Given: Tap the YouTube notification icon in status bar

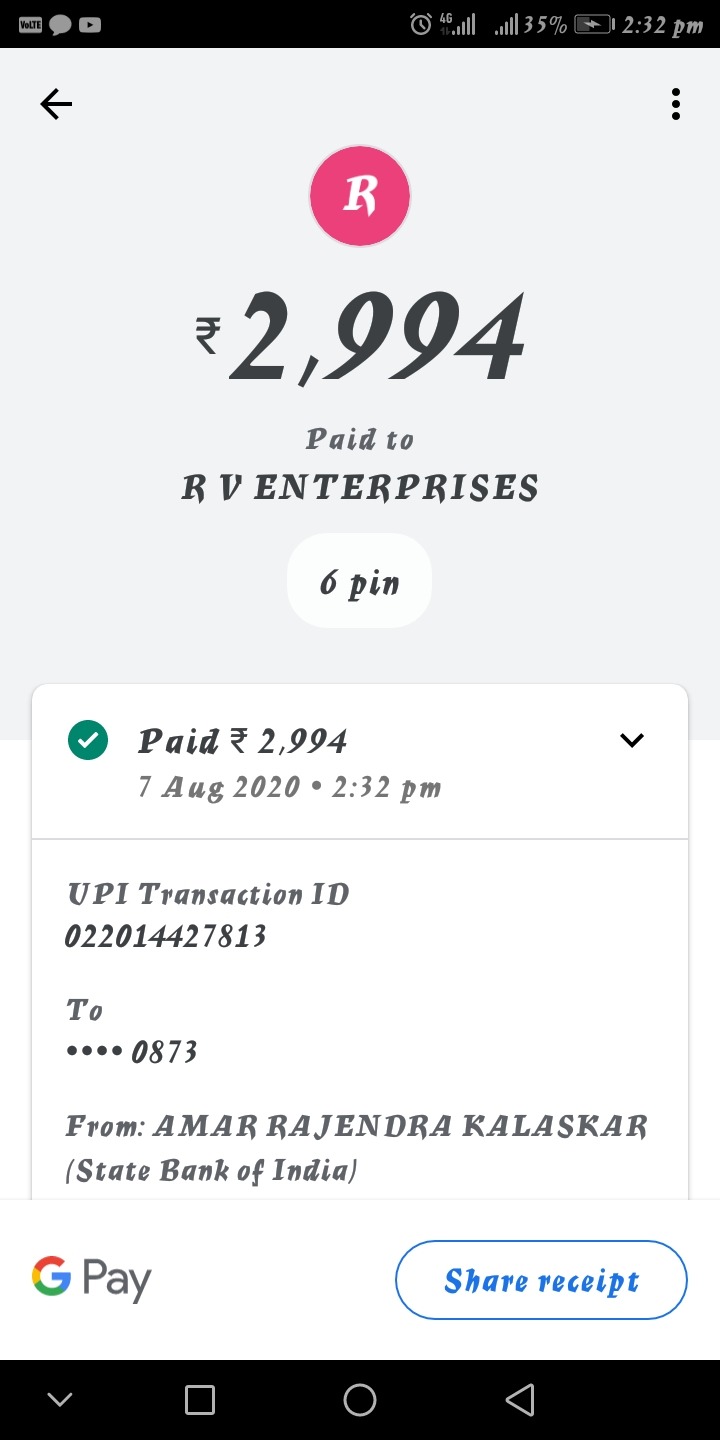Looking at the screenshot, I should [90, 24].
